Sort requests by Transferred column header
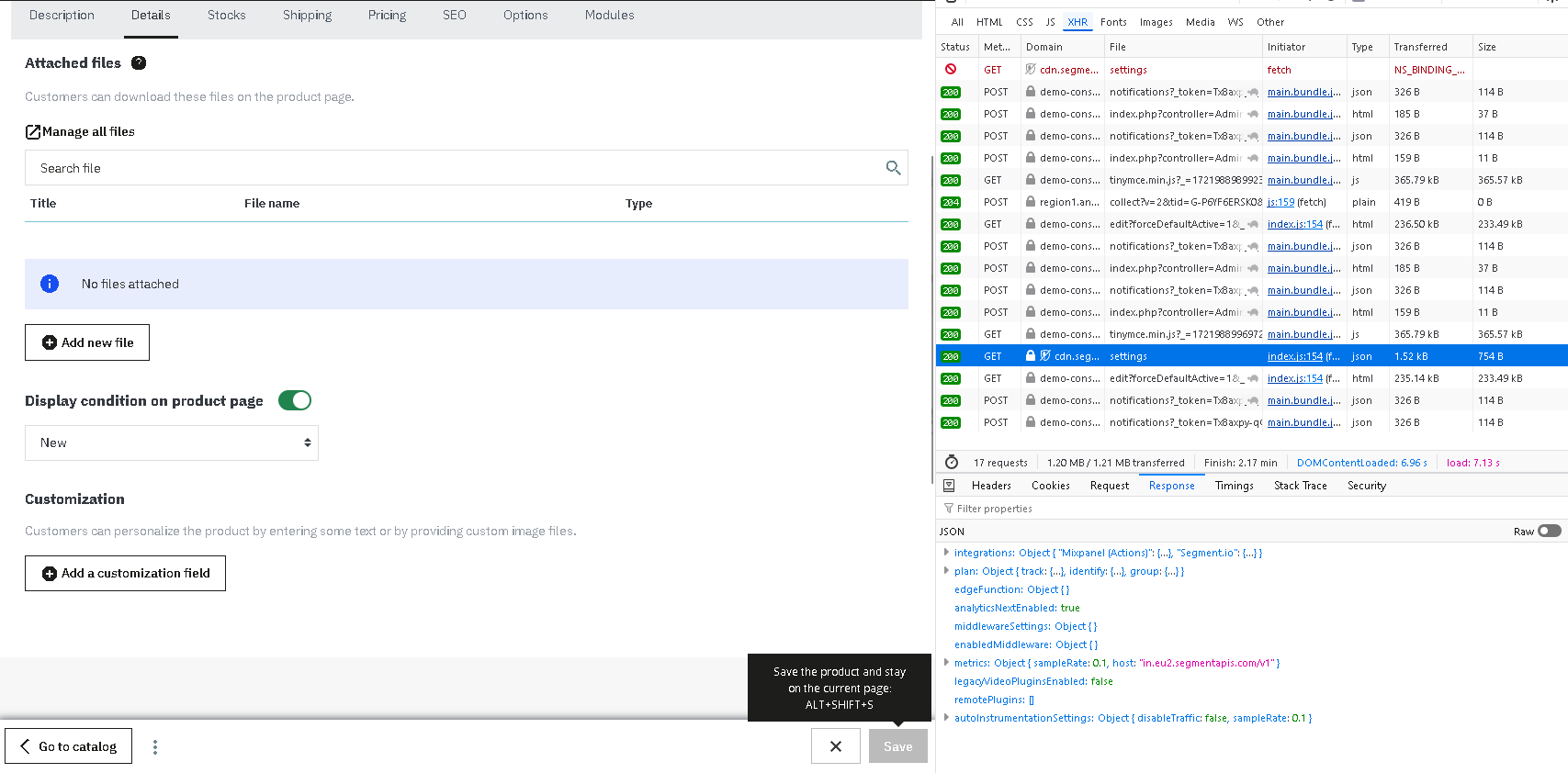The width and height of the screenshot is (1568, 773). [x=1430, y=47]
